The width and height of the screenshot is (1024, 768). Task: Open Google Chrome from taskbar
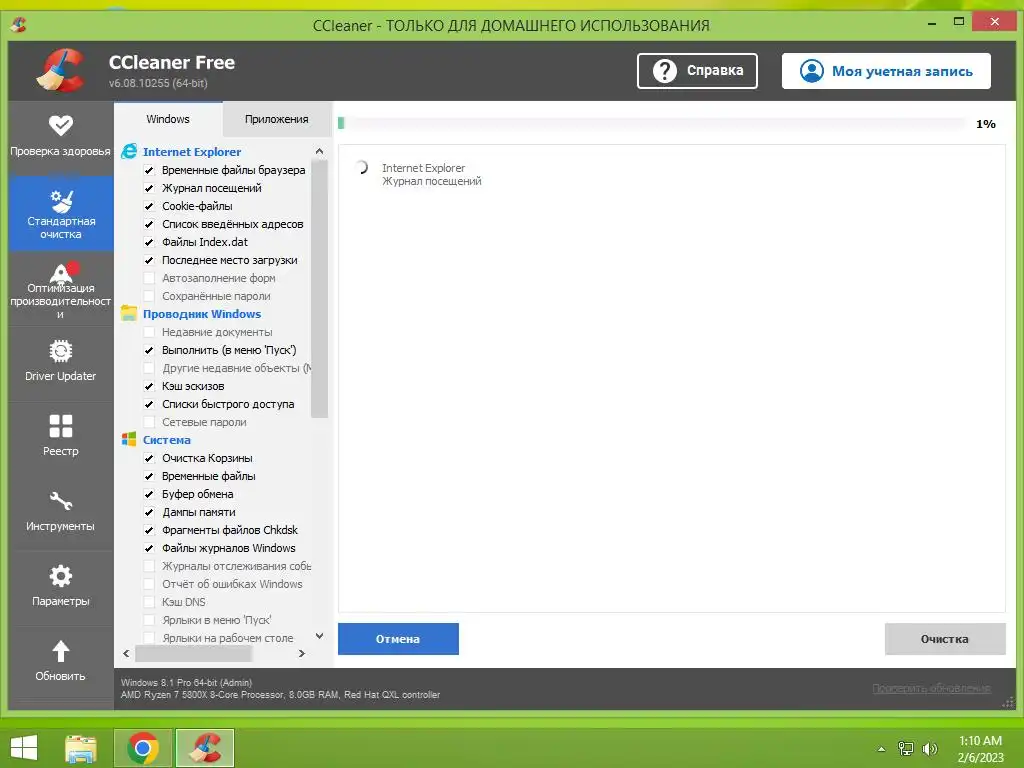coord(143,748)
